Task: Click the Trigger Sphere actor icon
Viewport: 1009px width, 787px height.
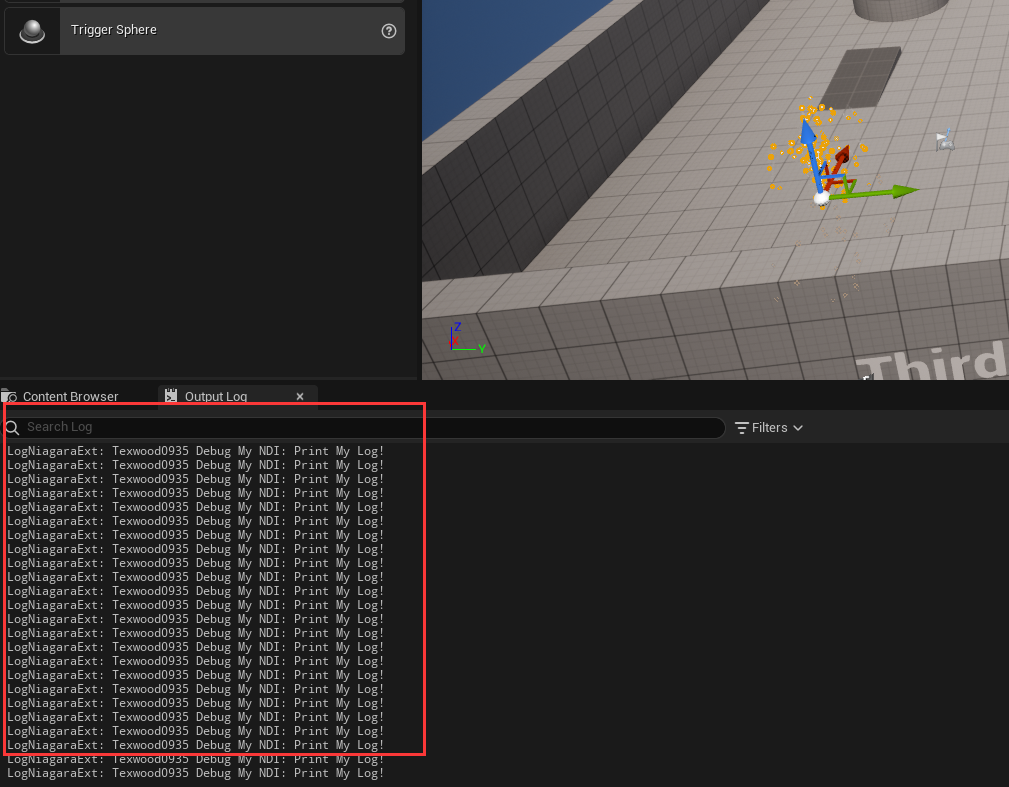Action: point(32,31)
